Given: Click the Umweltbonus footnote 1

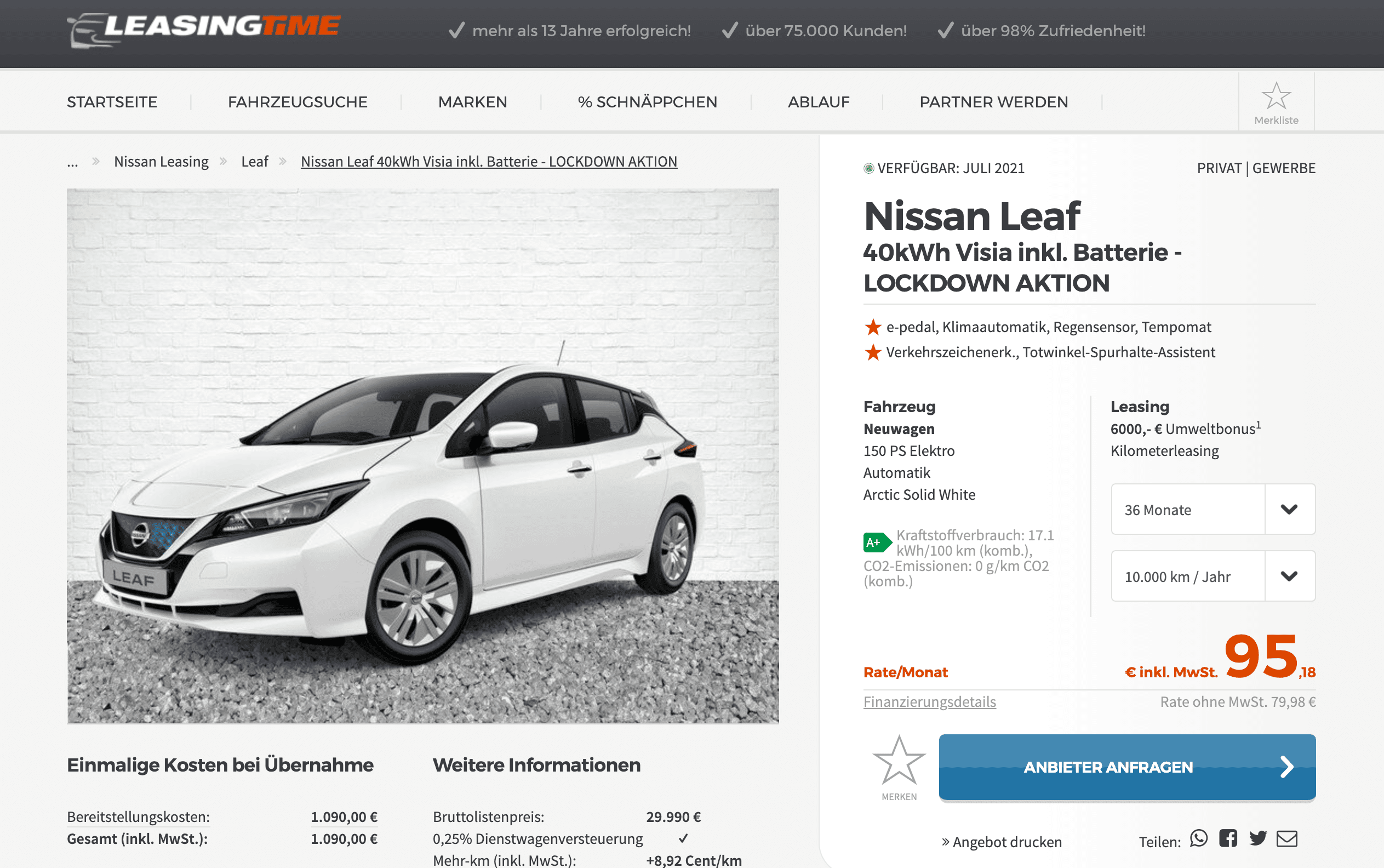Looking at the screenshot, I should point(1259,425).
